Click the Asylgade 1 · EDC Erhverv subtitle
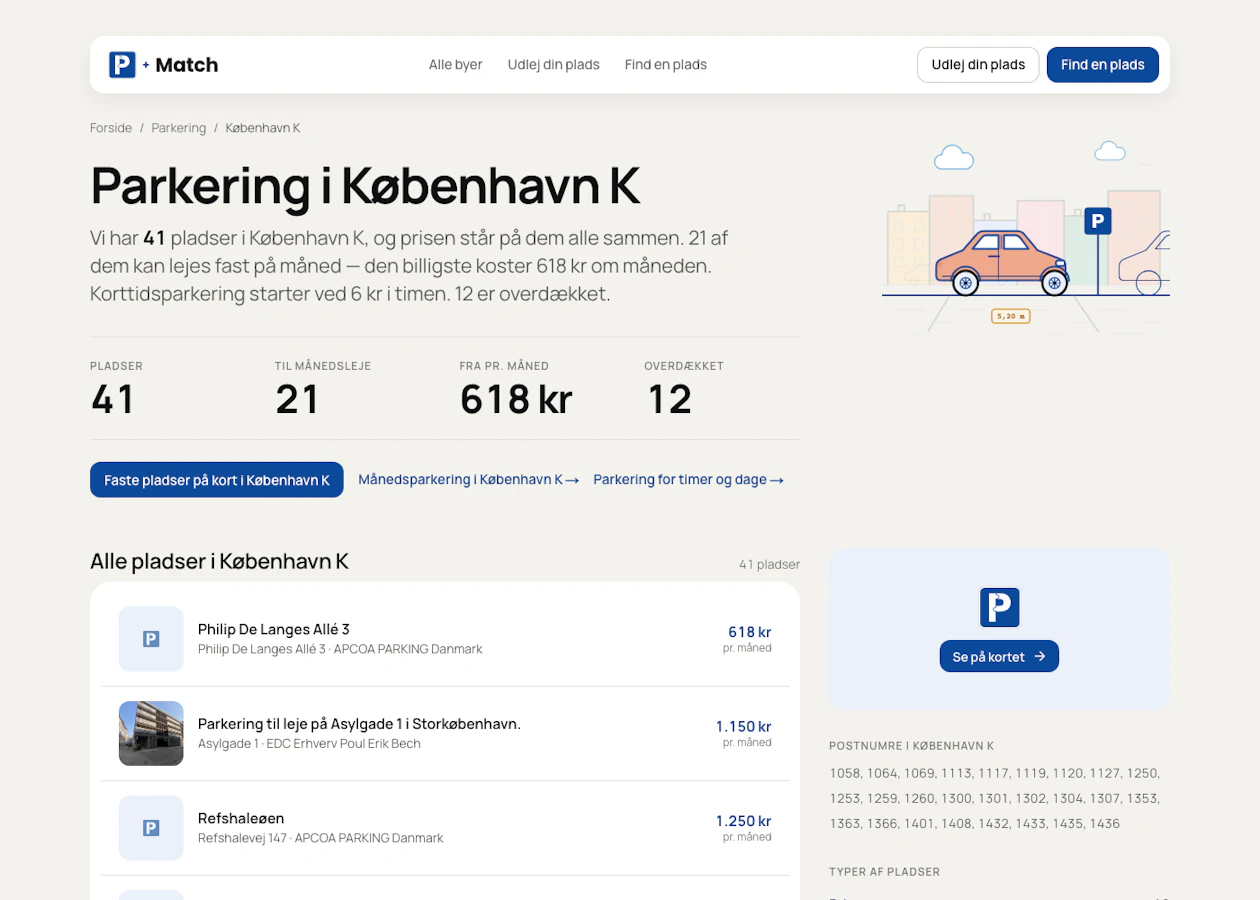The height and width of the screenshot is (900, 1260). click(x=309, y=744)
